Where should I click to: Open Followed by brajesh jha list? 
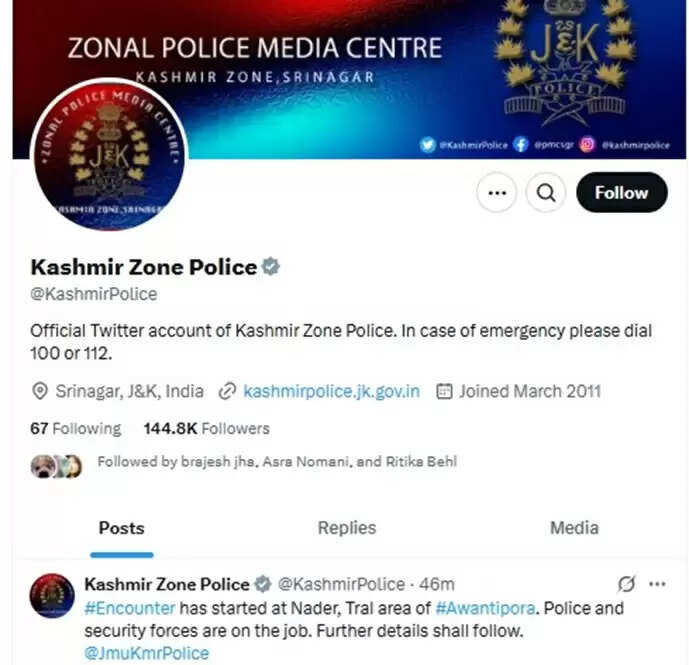pos(277,462)
